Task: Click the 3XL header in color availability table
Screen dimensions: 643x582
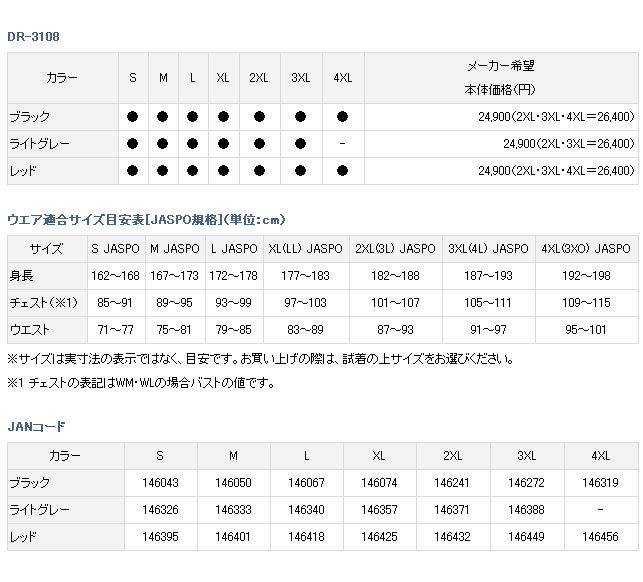Action: click(x=301, y=78)
